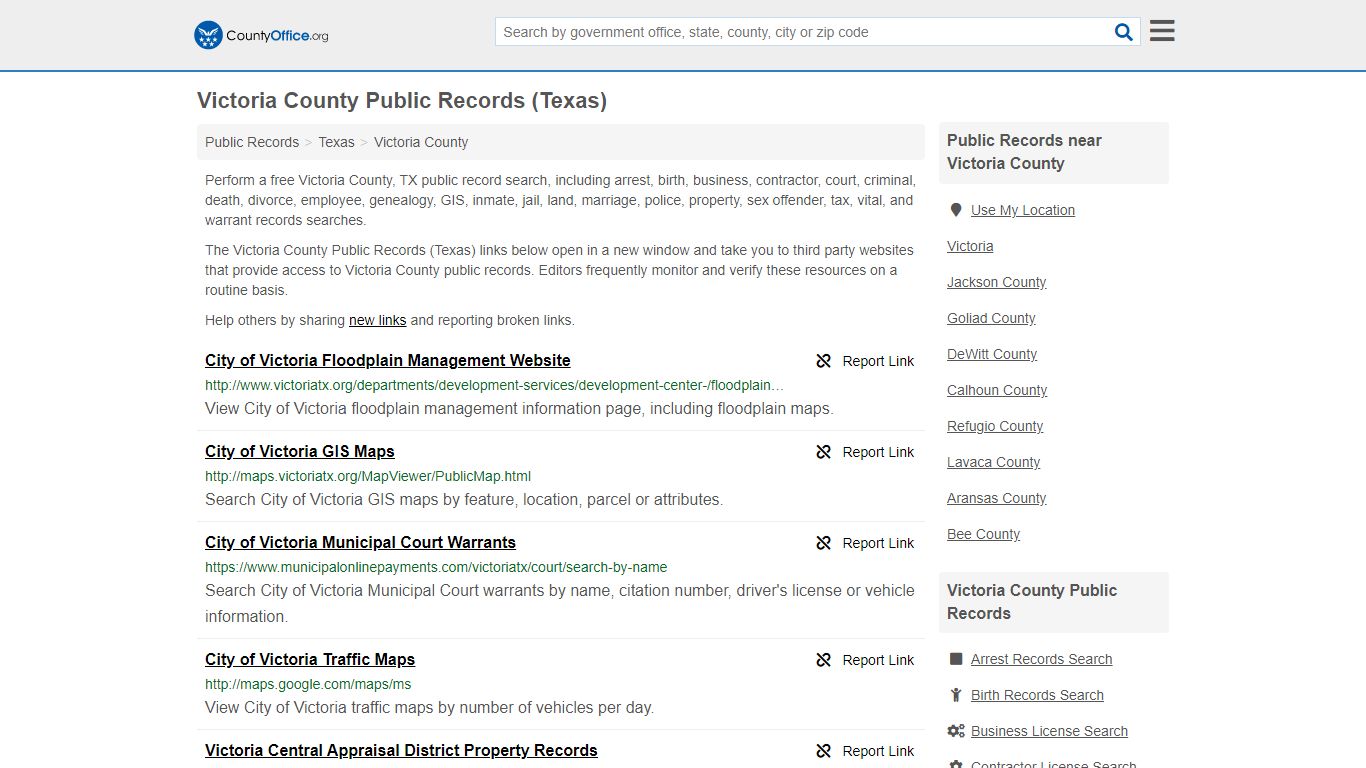Open maps.victoriatx.org PublicMap URL
The height and width of the screenshot is (768, 1366).
[x=368, y=476]
